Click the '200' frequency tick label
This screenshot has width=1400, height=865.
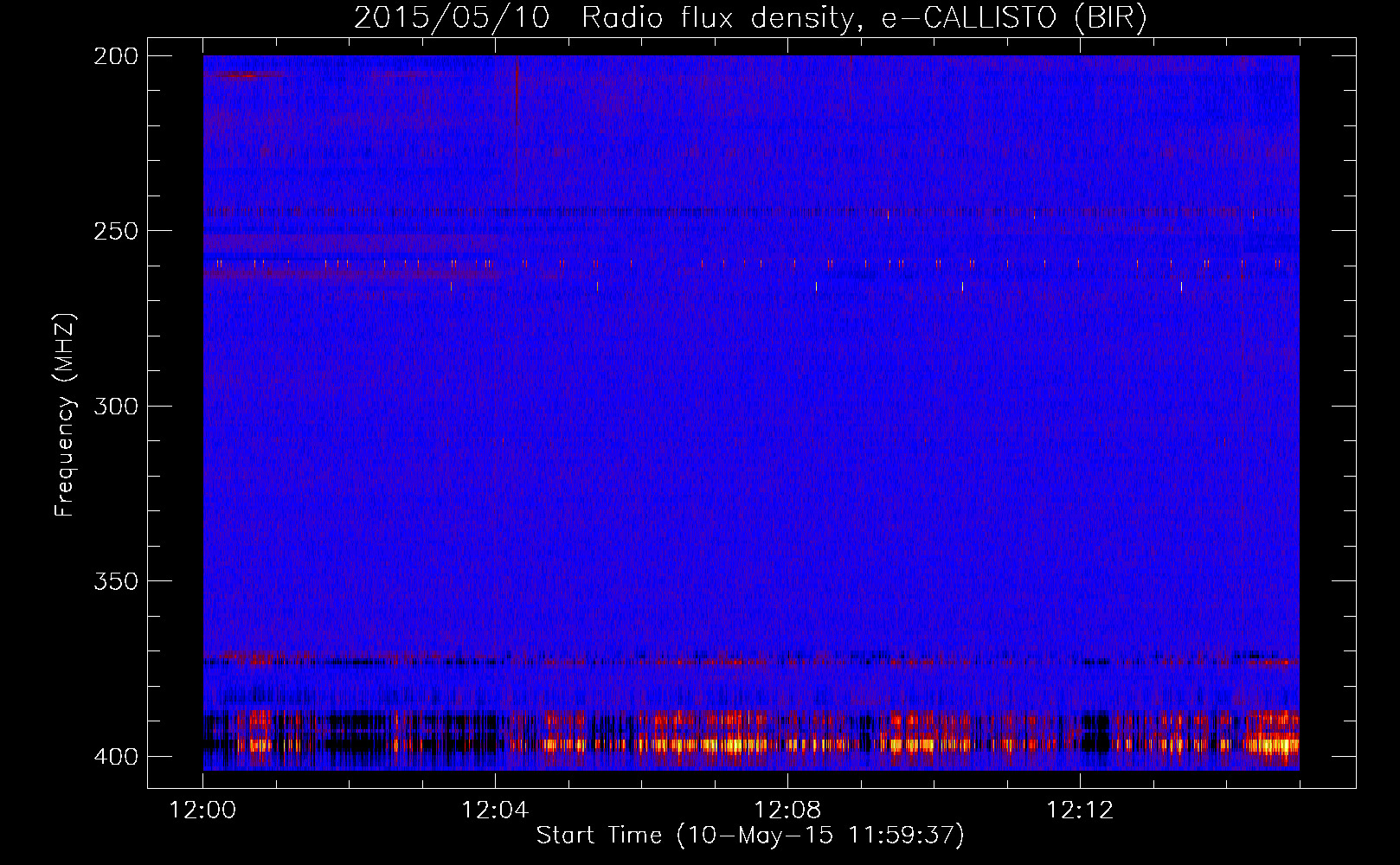point(116,56)
